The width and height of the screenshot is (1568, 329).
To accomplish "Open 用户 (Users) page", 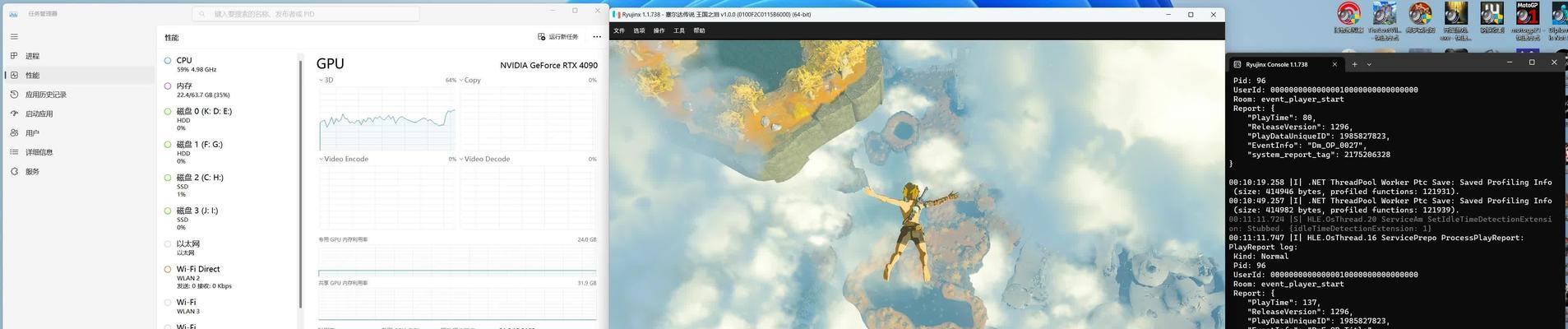I will tap(78, 132).
